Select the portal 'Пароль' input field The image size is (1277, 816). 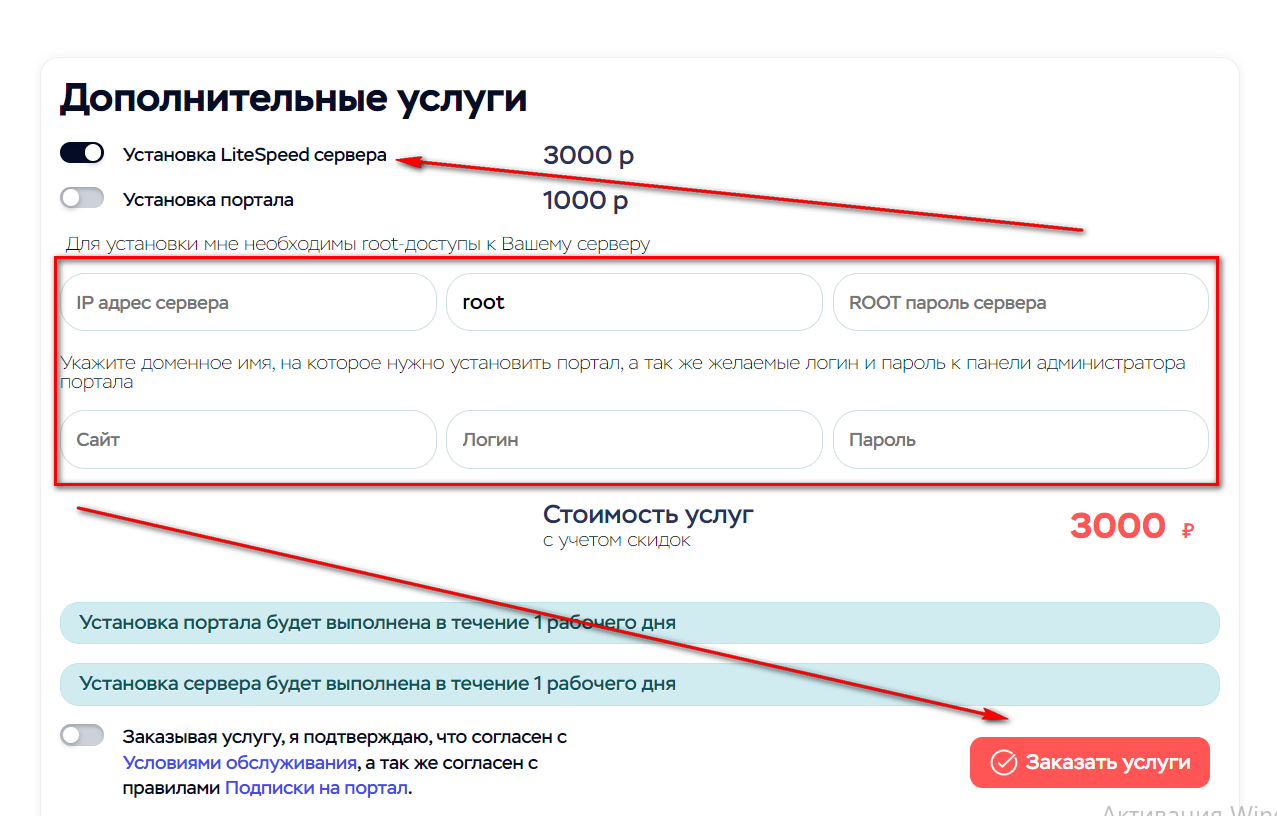1020,439
